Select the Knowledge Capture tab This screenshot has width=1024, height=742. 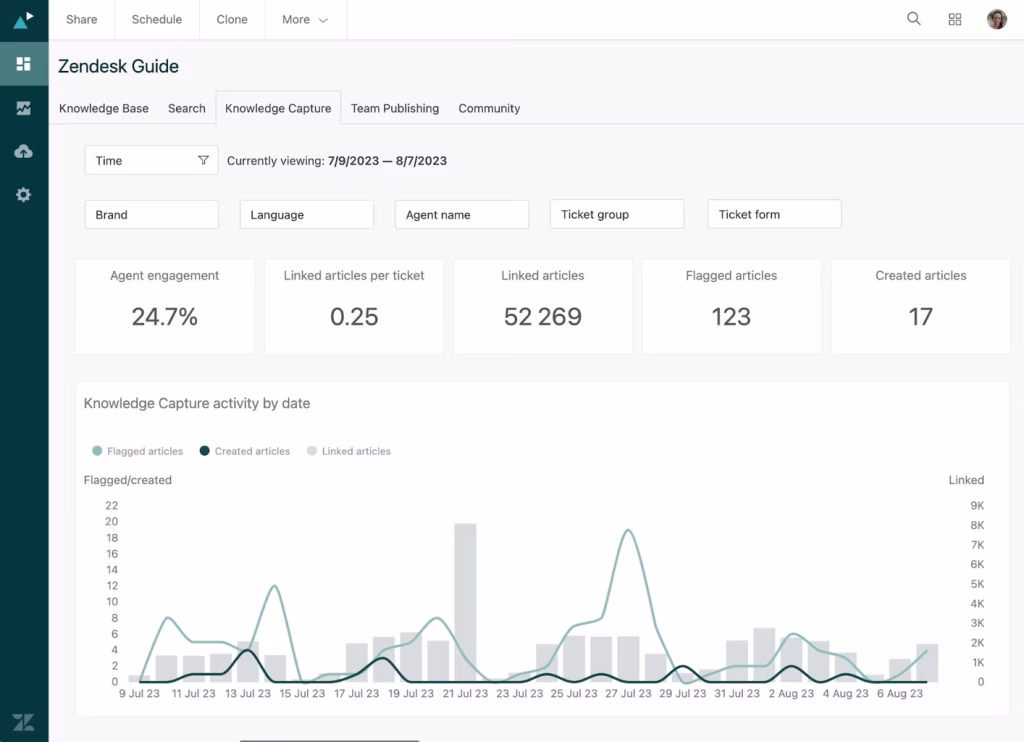278,108
